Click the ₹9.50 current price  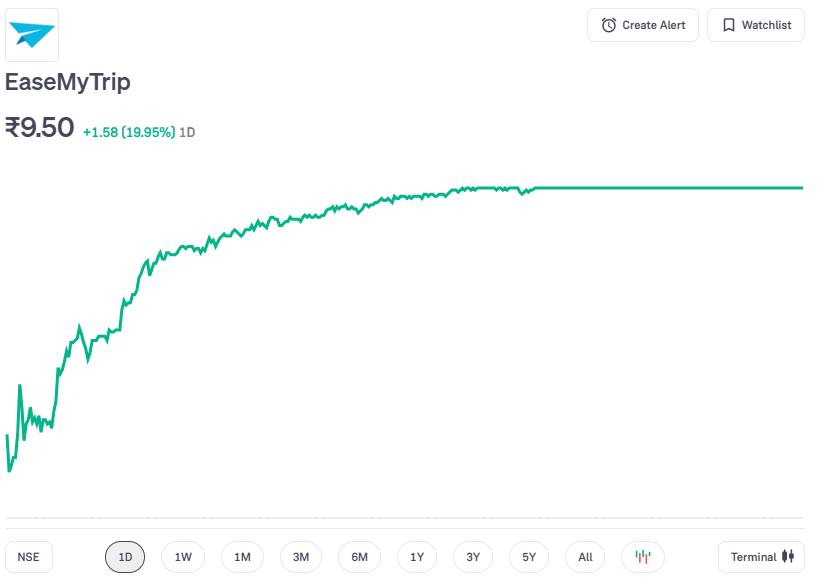point(40,128)
